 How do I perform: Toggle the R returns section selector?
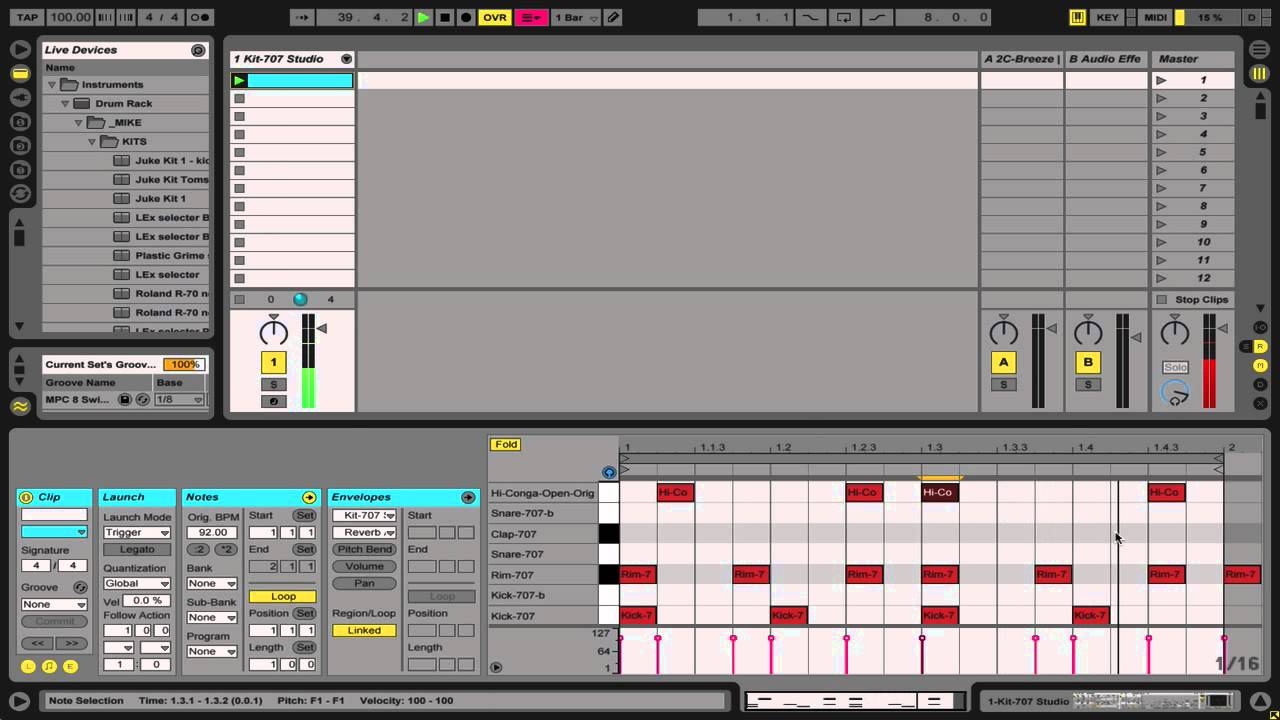point(1260,346)
